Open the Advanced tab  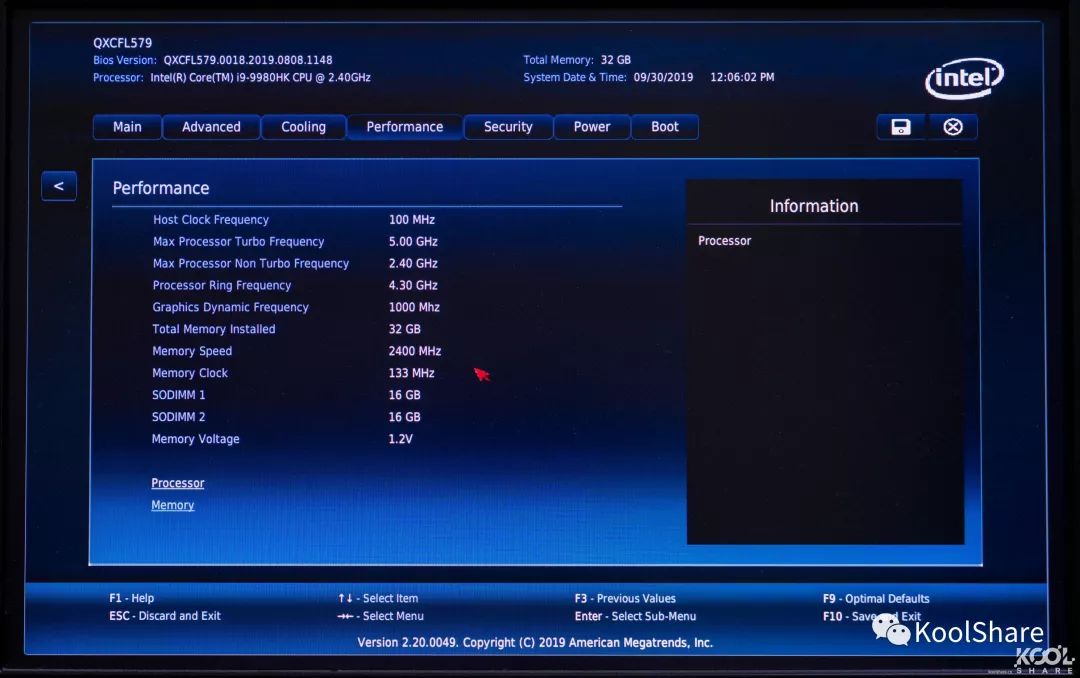pos(211,127)
